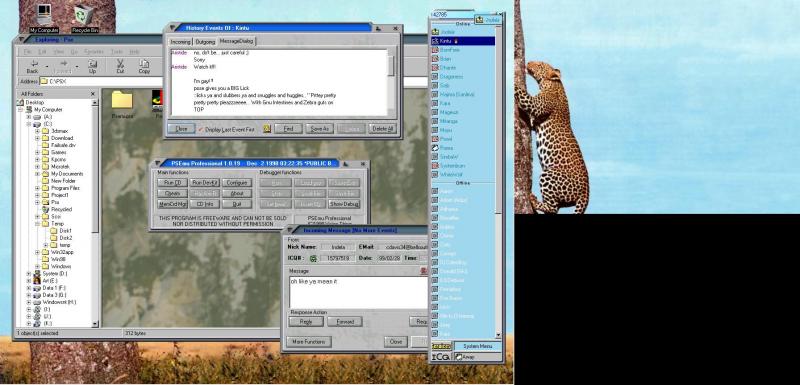Click message text box reading "oh like ya mean it"
This screenshot has width=800, height=385.
tap(358, 292)
